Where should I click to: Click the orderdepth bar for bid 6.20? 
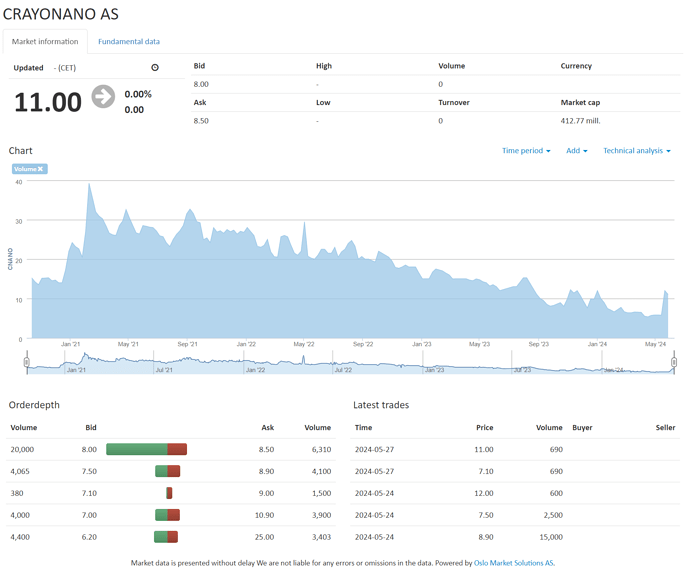coord(166,537)
